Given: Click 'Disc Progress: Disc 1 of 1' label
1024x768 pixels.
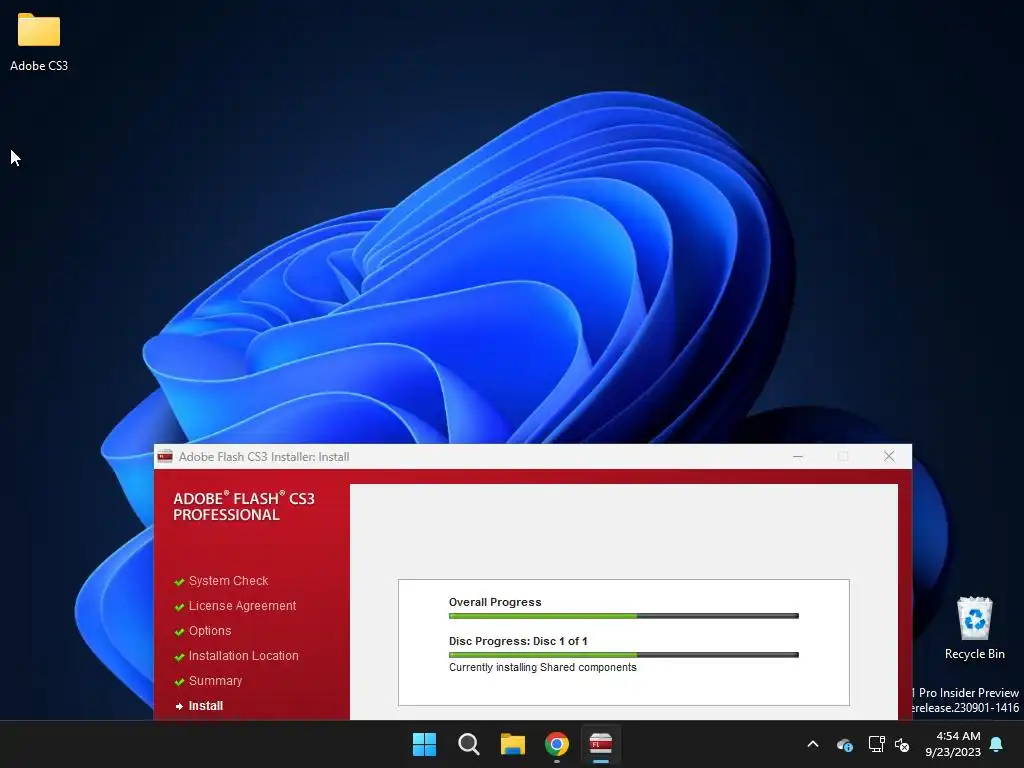Looking at the screenshot, I should point(518,641).
